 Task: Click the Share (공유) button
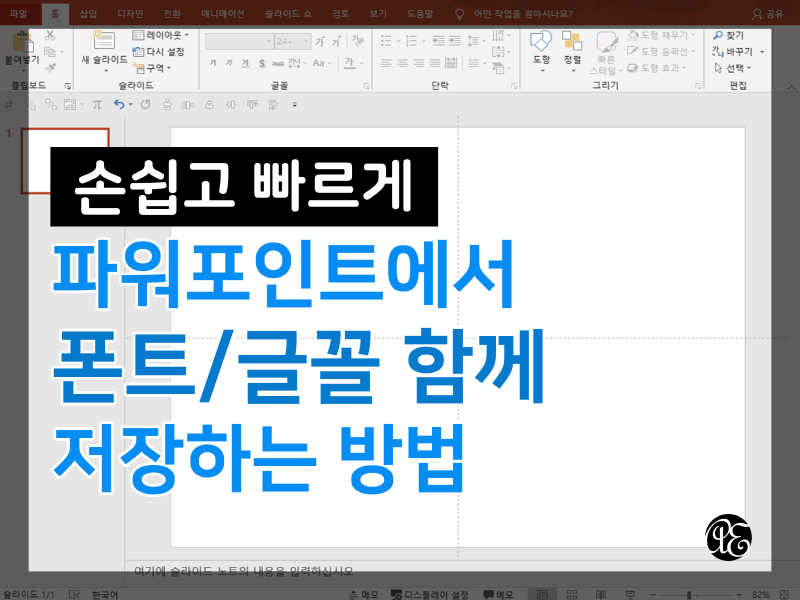tap(768, 14)
